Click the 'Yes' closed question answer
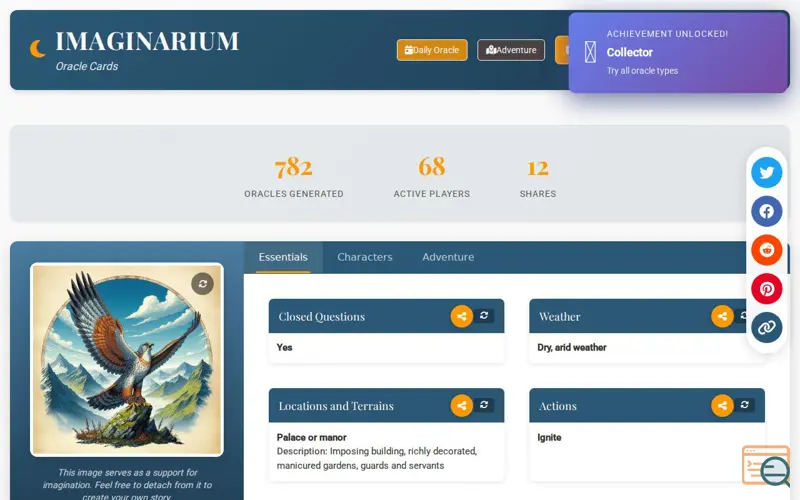Image resolution: width=800 pixels, height=500 pixels. pos(284,347)
